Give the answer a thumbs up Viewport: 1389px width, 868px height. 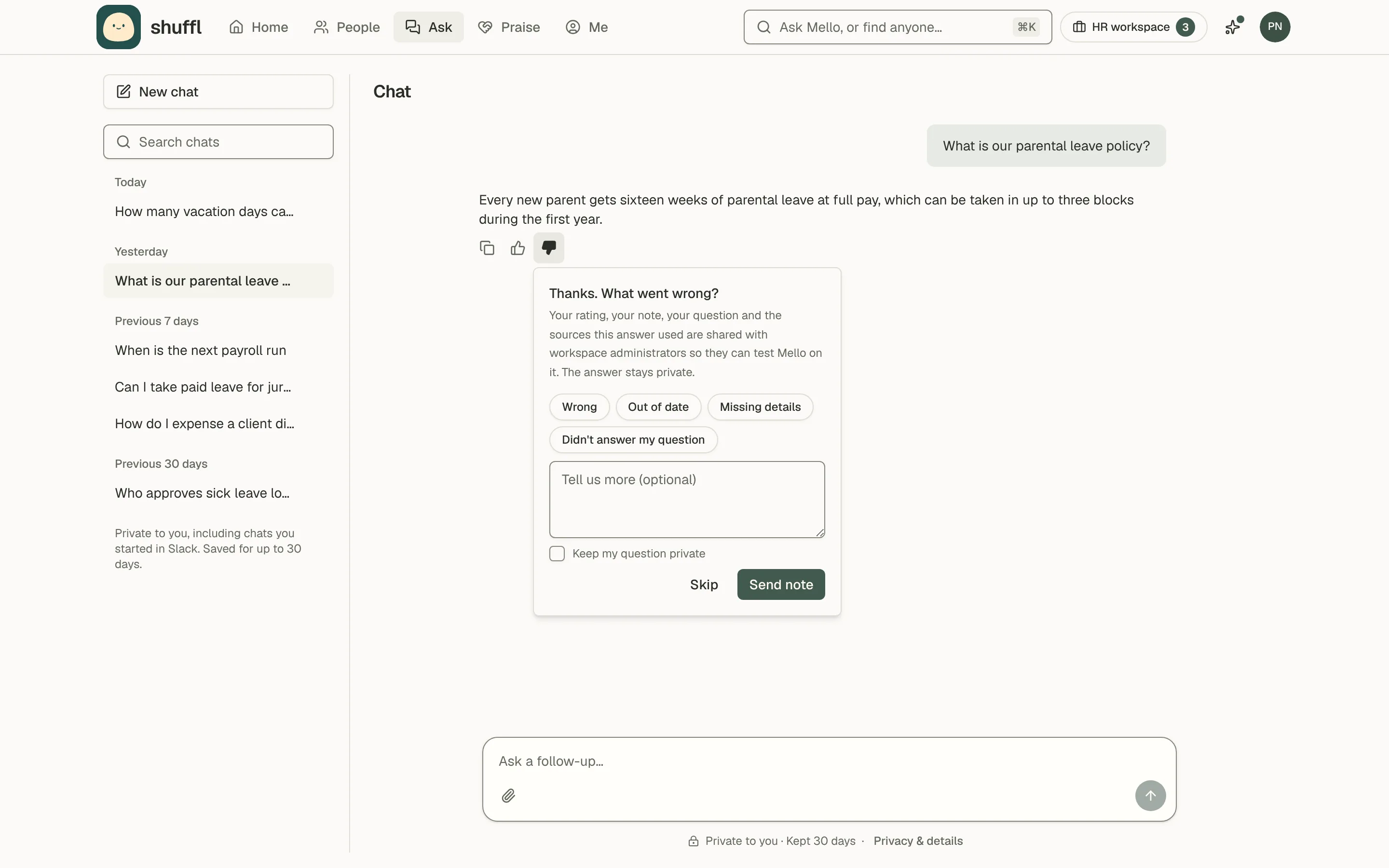(517, 248)
